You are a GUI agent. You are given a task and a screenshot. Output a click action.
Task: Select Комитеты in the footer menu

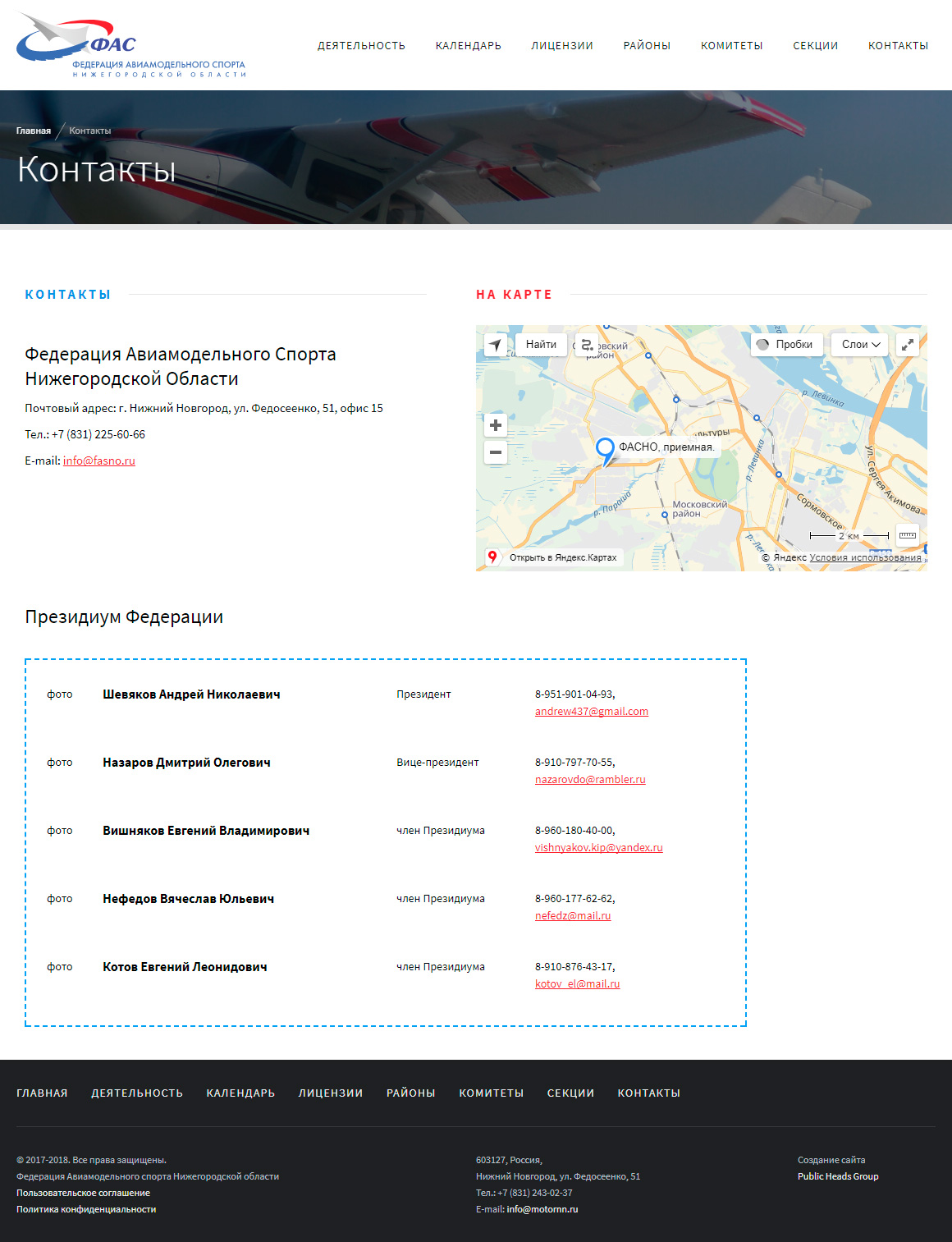coord(491,1093)
